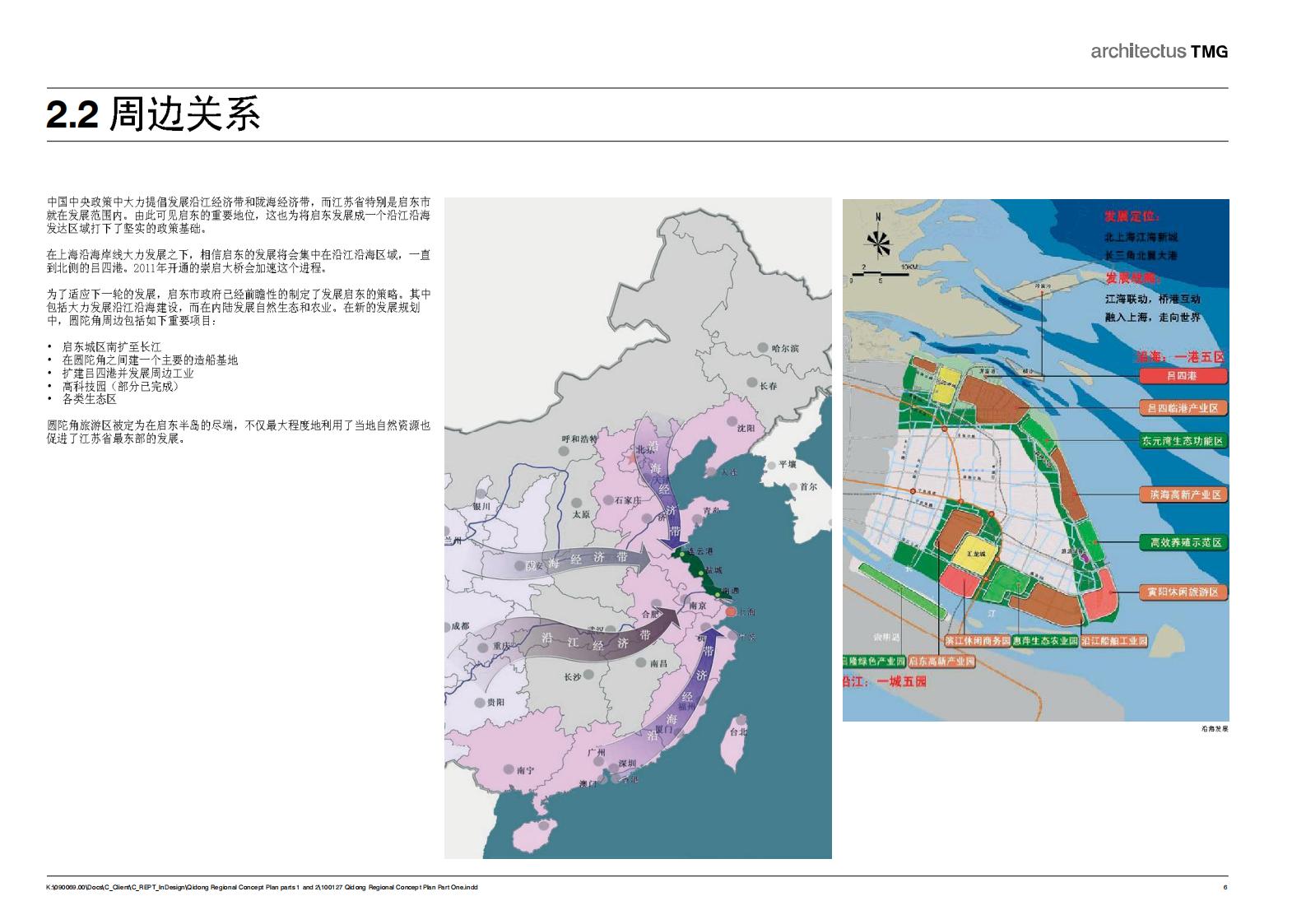1306x924 pixels.
Task: Click the city label '重庆'
Action: coord(502,648)
